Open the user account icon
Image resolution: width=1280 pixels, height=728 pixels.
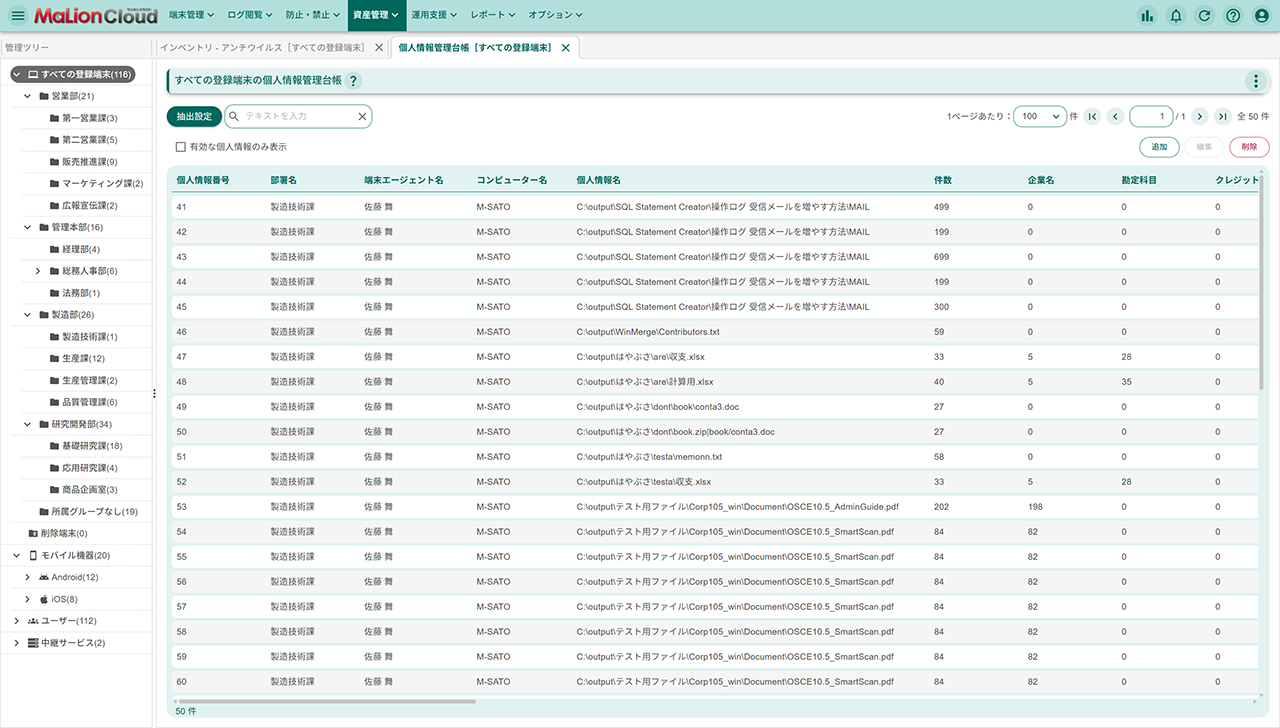point(1262,15)
